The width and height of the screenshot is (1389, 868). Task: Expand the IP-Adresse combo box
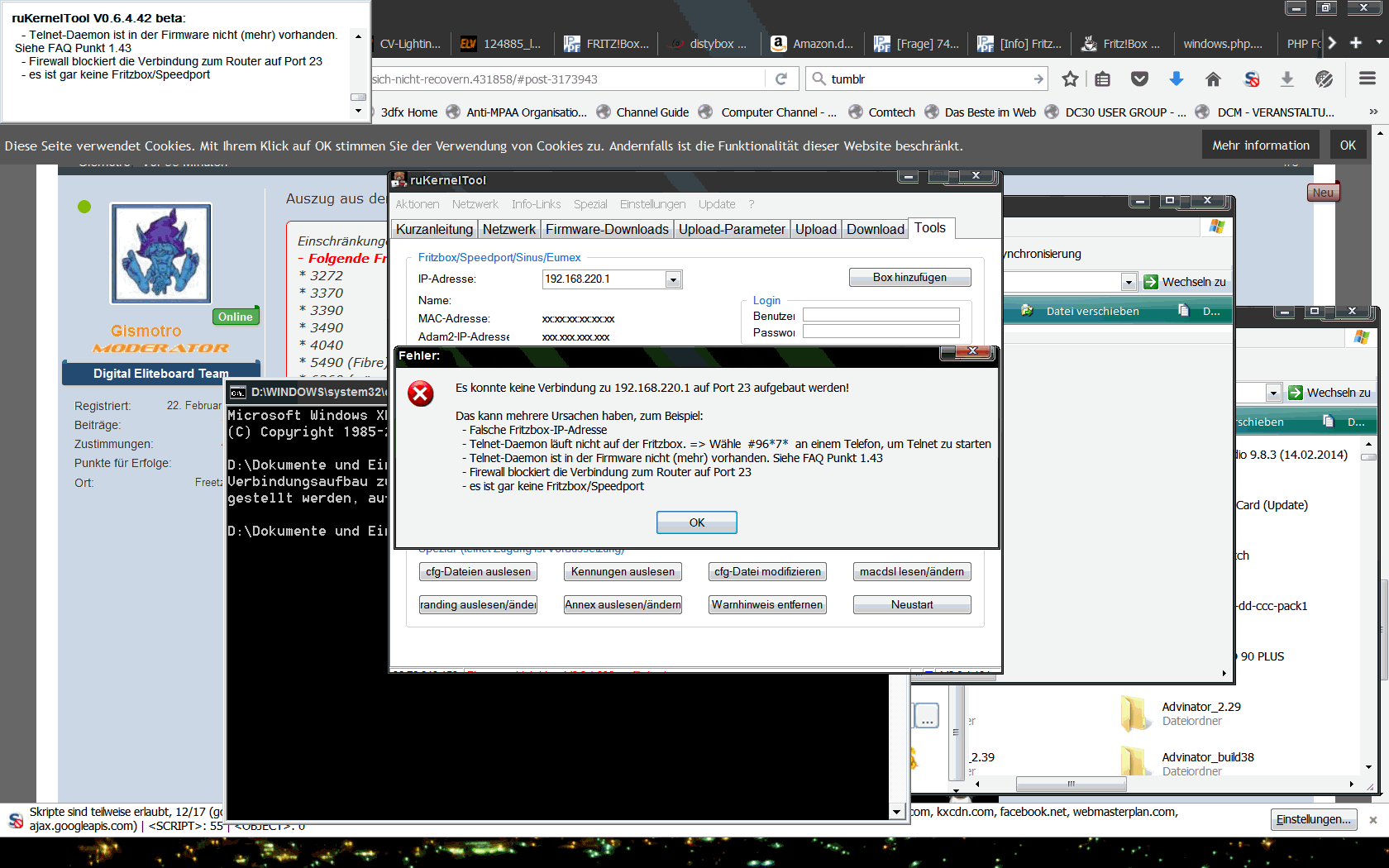coord(673,280)
